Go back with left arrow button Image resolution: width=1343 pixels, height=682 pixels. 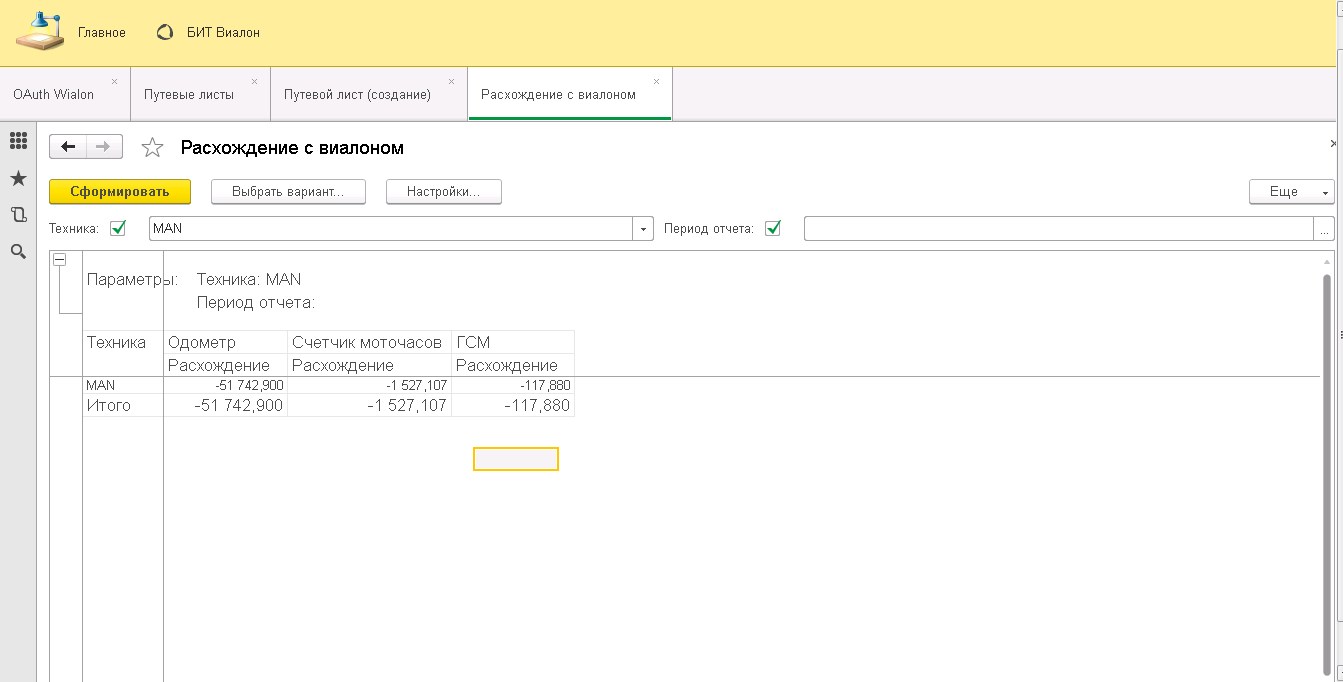point(68,147)
